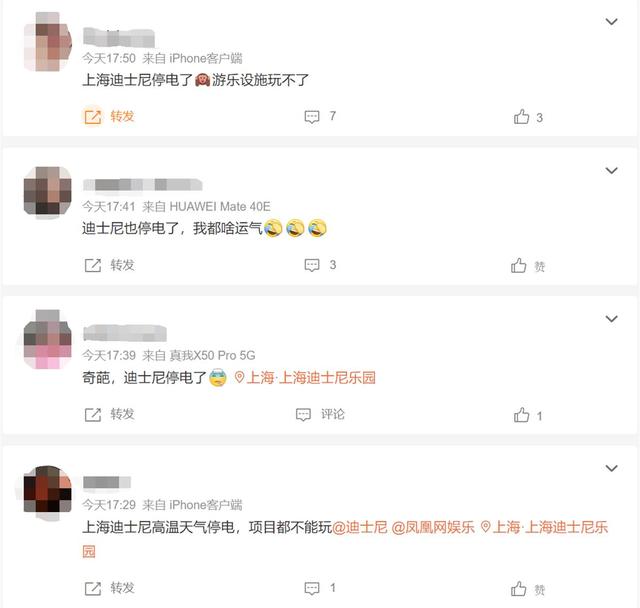The width and height of the screenshot is (640, 608).
Task: Repost the 真我X50 Pro 5G post
Action: click(109, 414)
